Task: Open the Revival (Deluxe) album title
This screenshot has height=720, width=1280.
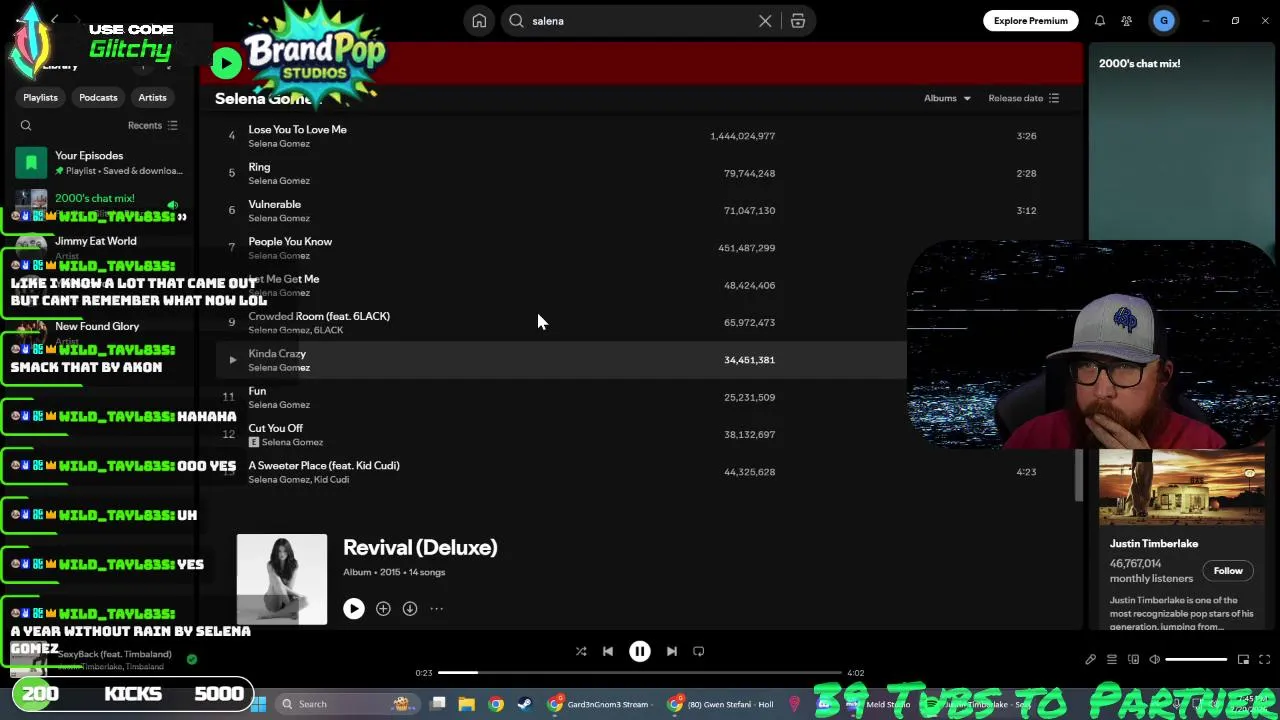Action: [420, 548]
